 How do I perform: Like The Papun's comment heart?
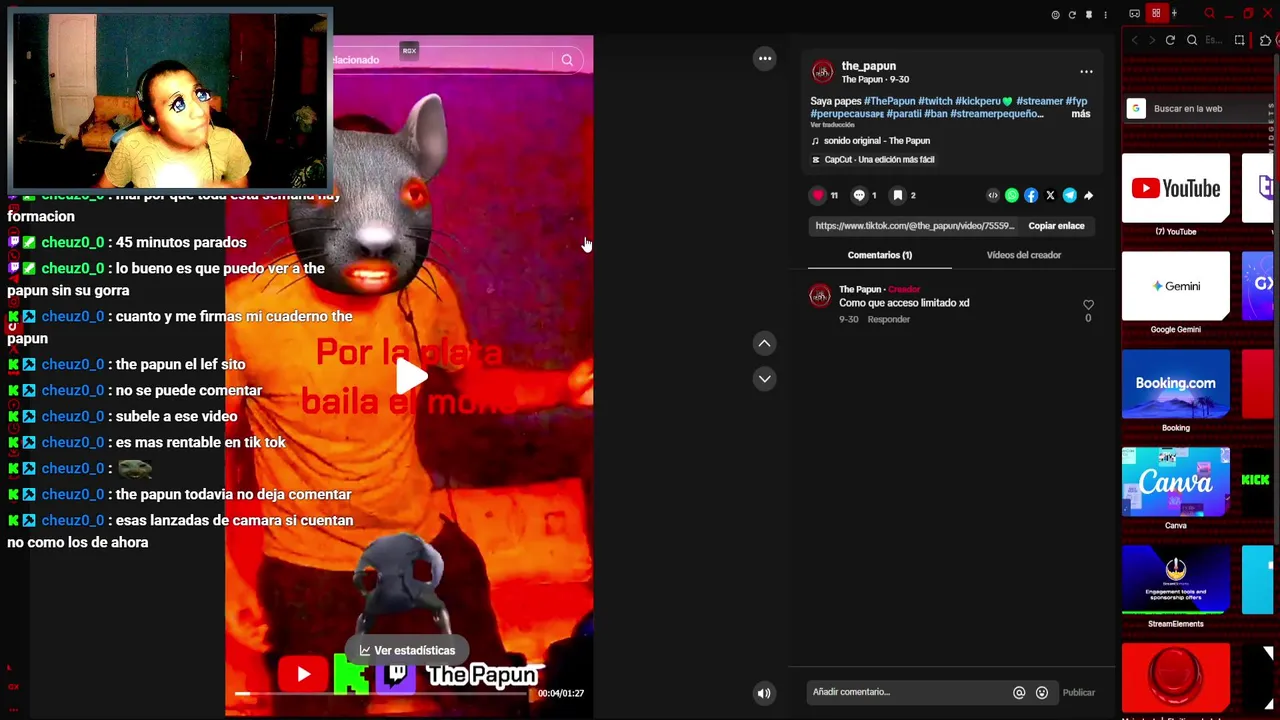(x=1088, y=305)
